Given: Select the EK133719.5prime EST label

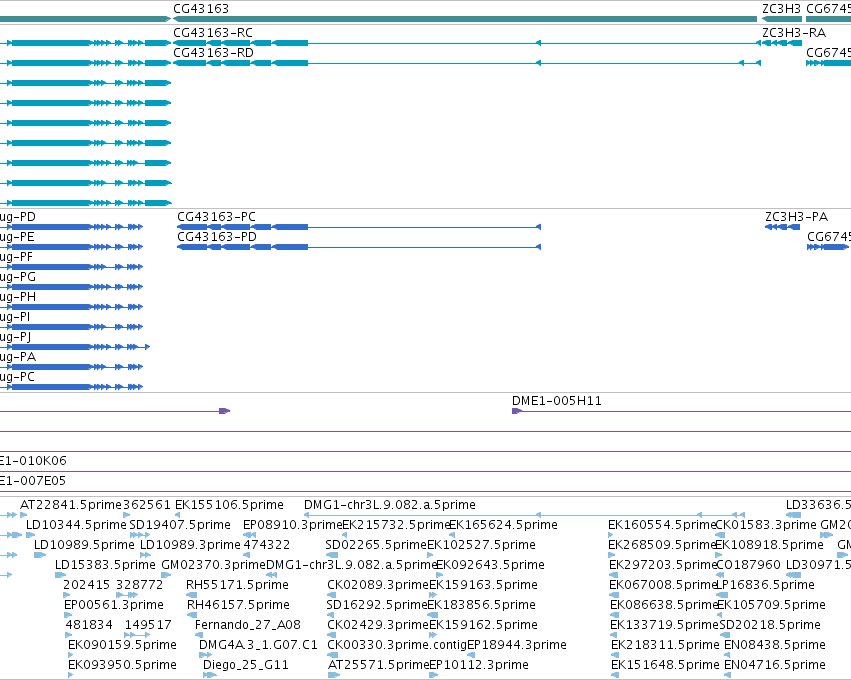Looking at the screenshot, I should coord(664,625).
